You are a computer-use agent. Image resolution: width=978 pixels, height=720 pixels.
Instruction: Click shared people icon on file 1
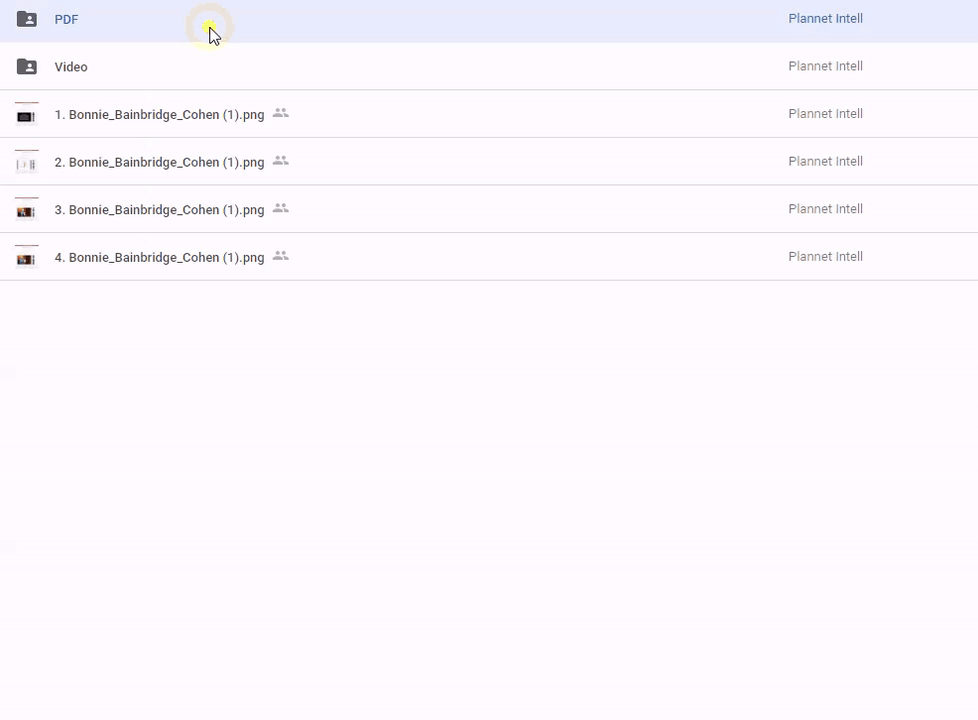(281, 114)
